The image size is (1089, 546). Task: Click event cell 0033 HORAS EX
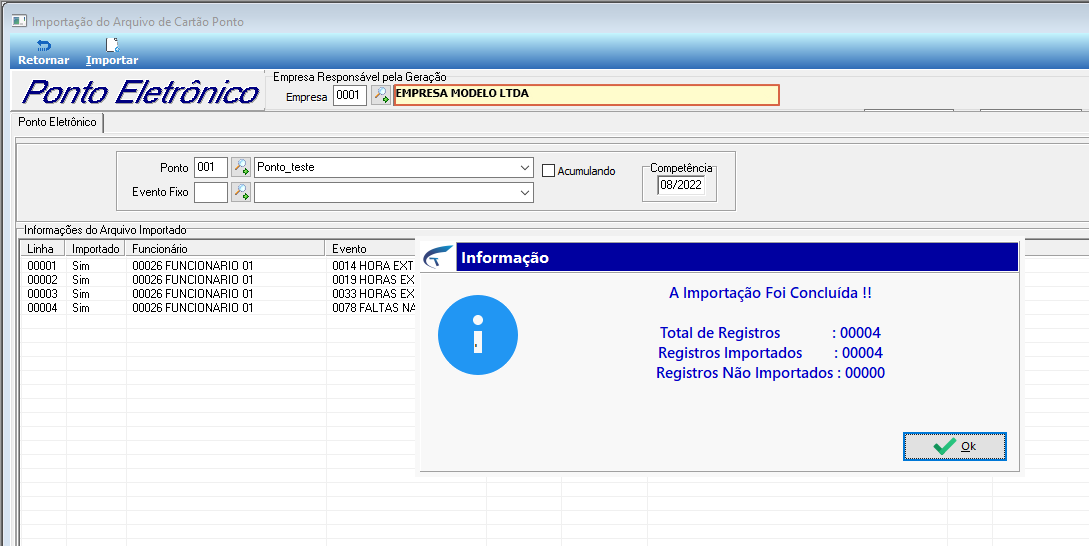pyautogui.click(x=373, y=294)
